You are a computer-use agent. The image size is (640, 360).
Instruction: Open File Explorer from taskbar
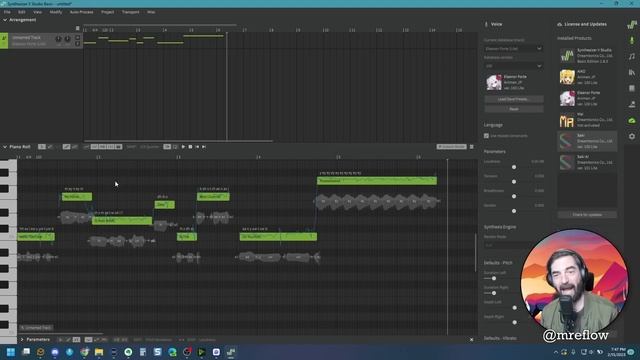(x=99, y=352)
